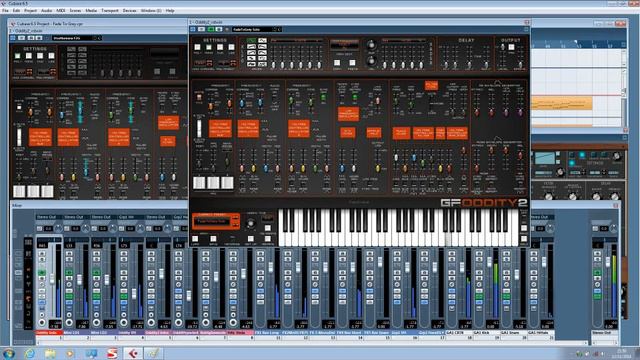Open the preset name field in back Oddity2 window toolbar

coord(76,38)
